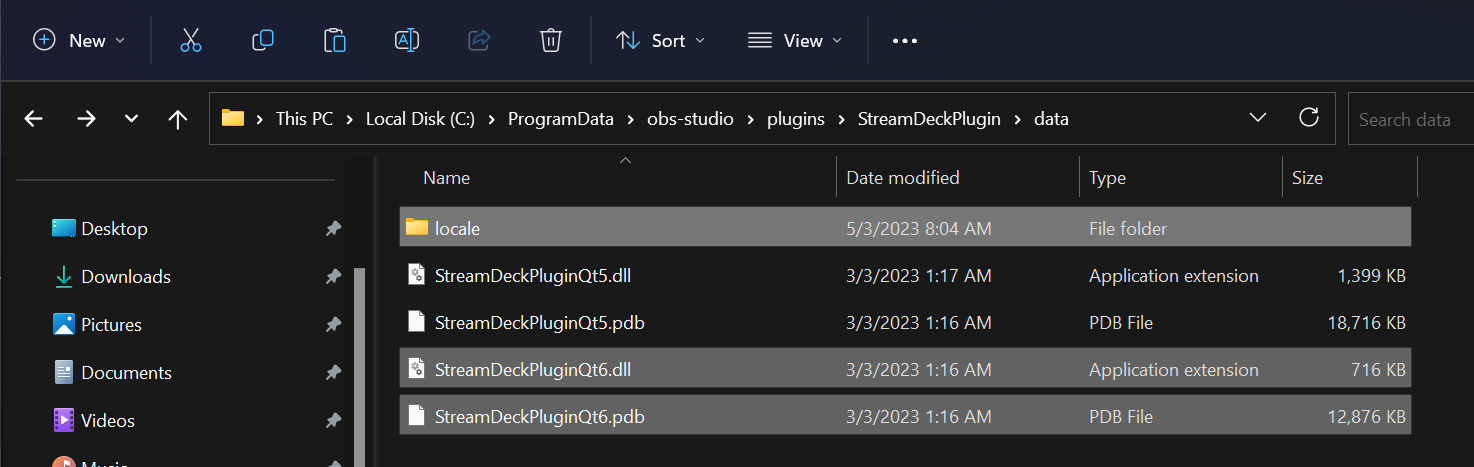Click the Delete trash icon
The image size is (1474, 467).
point(551,41)
